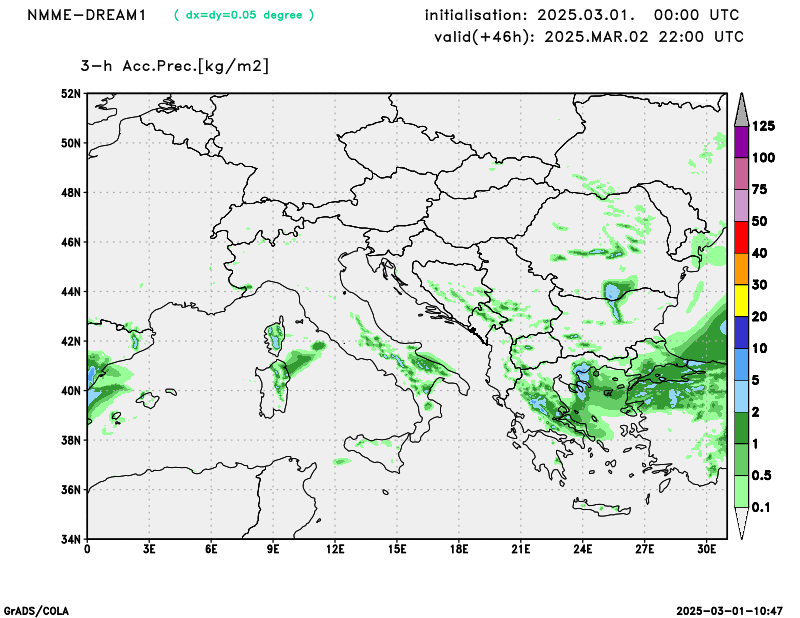Screen dimensions: 800x618
Task: Click the red 40-50 colorbar segment
Action: pos(741,237)
